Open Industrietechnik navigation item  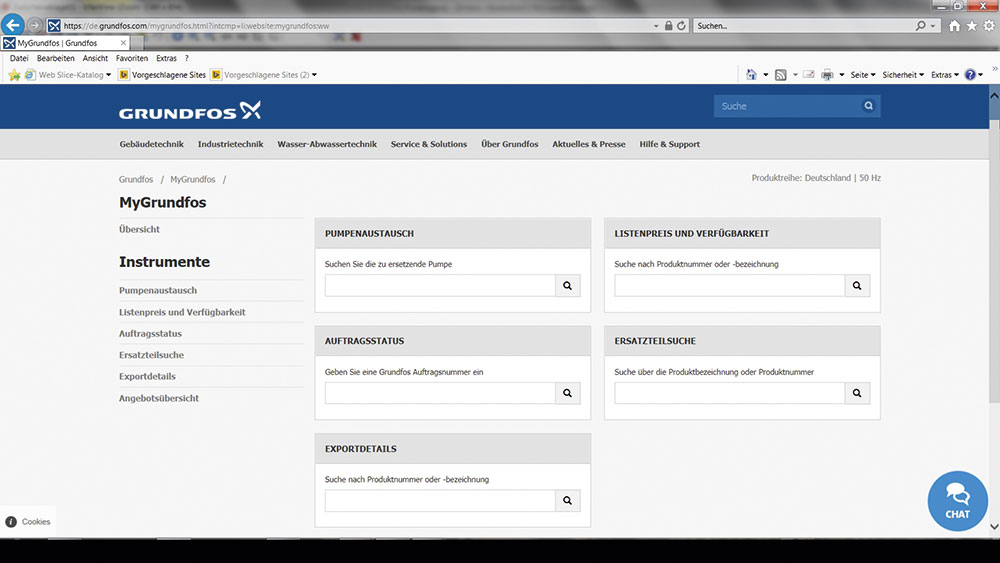click(230, 144)
